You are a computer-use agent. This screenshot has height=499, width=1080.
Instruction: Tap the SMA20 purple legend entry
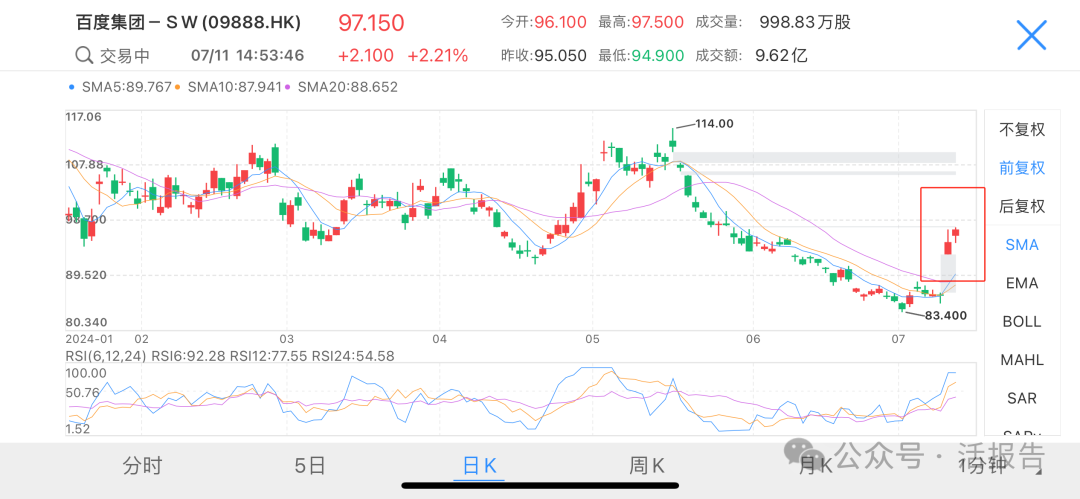click(x=344, y=87)
